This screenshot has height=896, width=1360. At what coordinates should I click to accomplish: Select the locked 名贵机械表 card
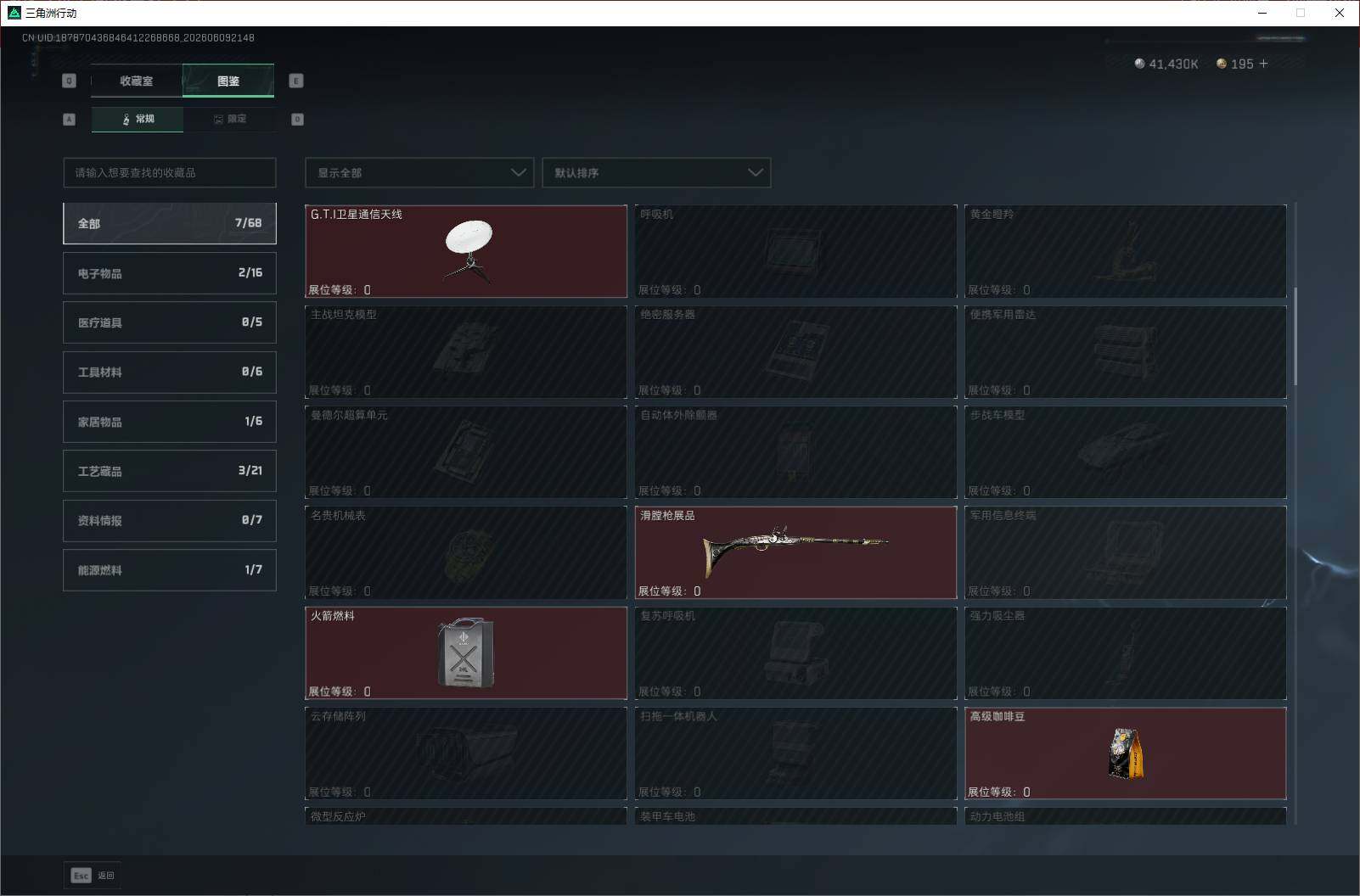(466, 552)
